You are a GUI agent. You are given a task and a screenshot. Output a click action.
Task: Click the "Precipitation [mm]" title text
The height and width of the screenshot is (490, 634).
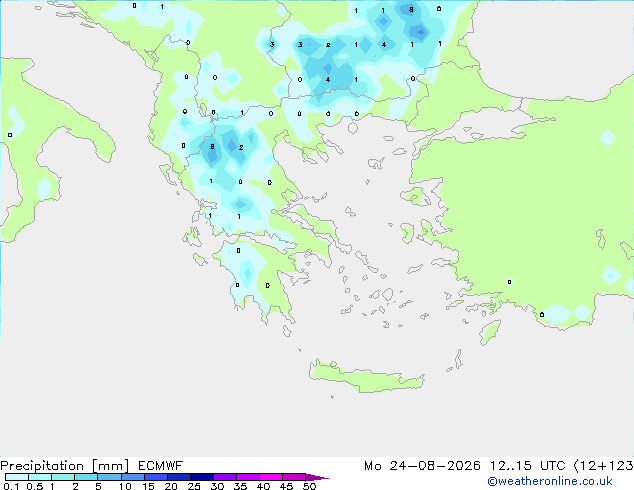coord(65,466)
